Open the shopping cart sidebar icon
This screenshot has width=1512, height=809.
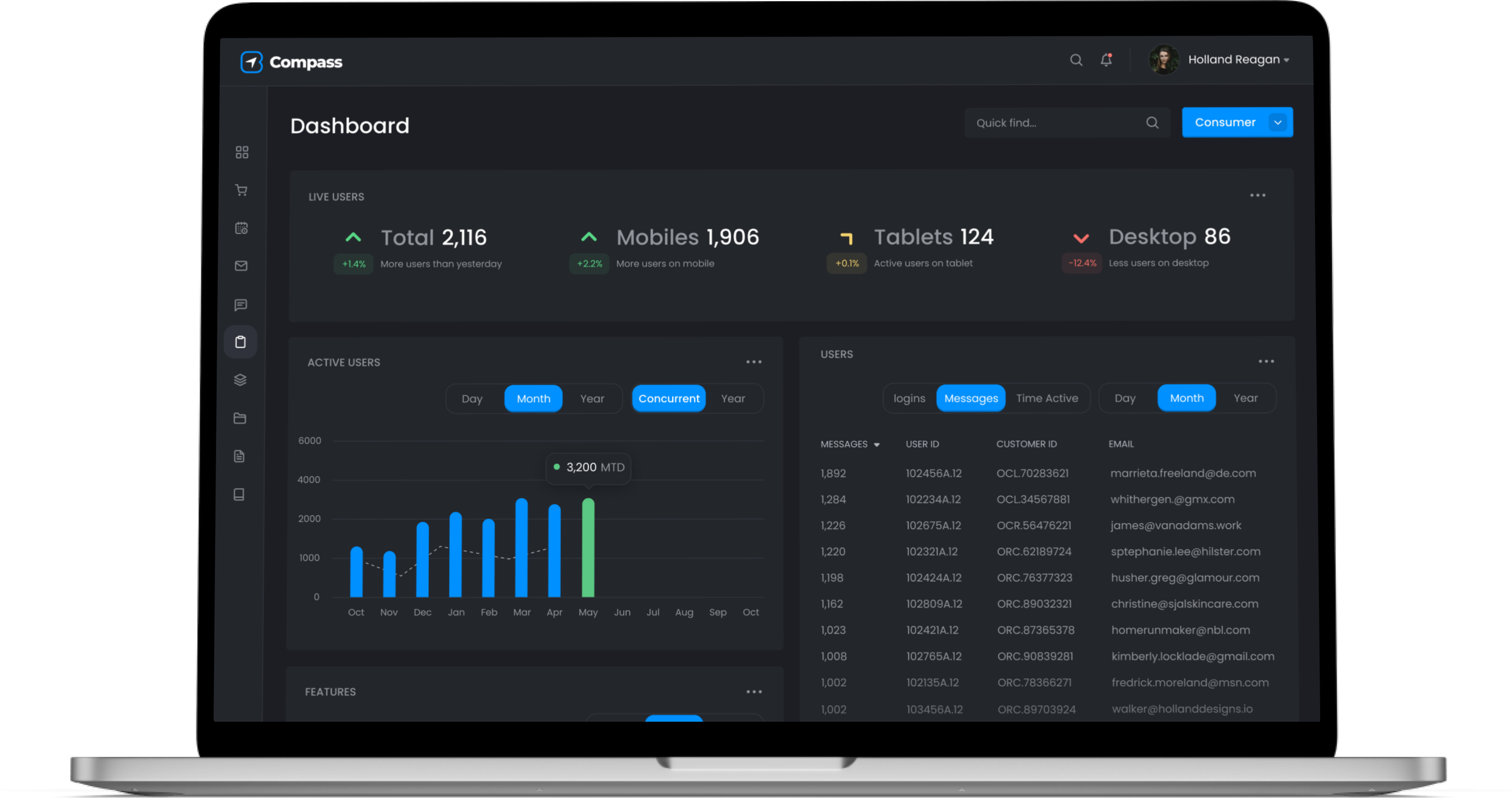click(x=241, y=190)
